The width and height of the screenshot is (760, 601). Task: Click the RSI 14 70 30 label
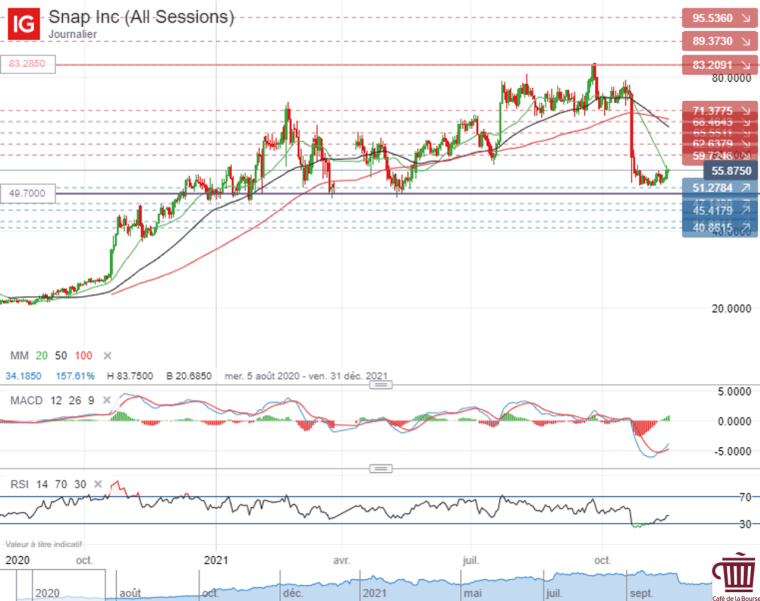click(48, 484)
